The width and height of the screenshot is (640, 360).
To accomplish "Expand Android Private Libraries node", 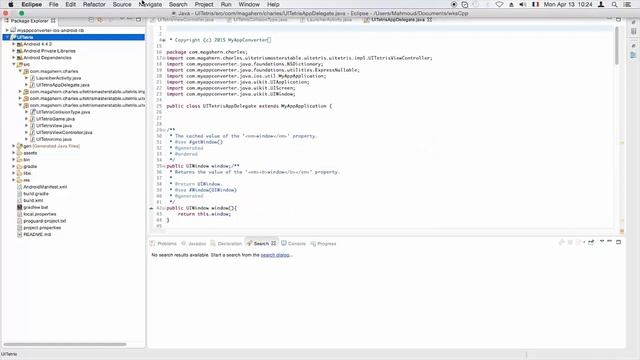I will pos(13,51).
